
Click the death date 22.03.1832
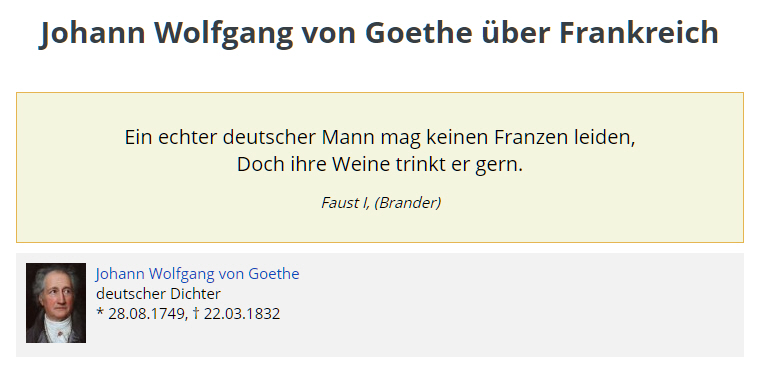click(x=242, y=314)
